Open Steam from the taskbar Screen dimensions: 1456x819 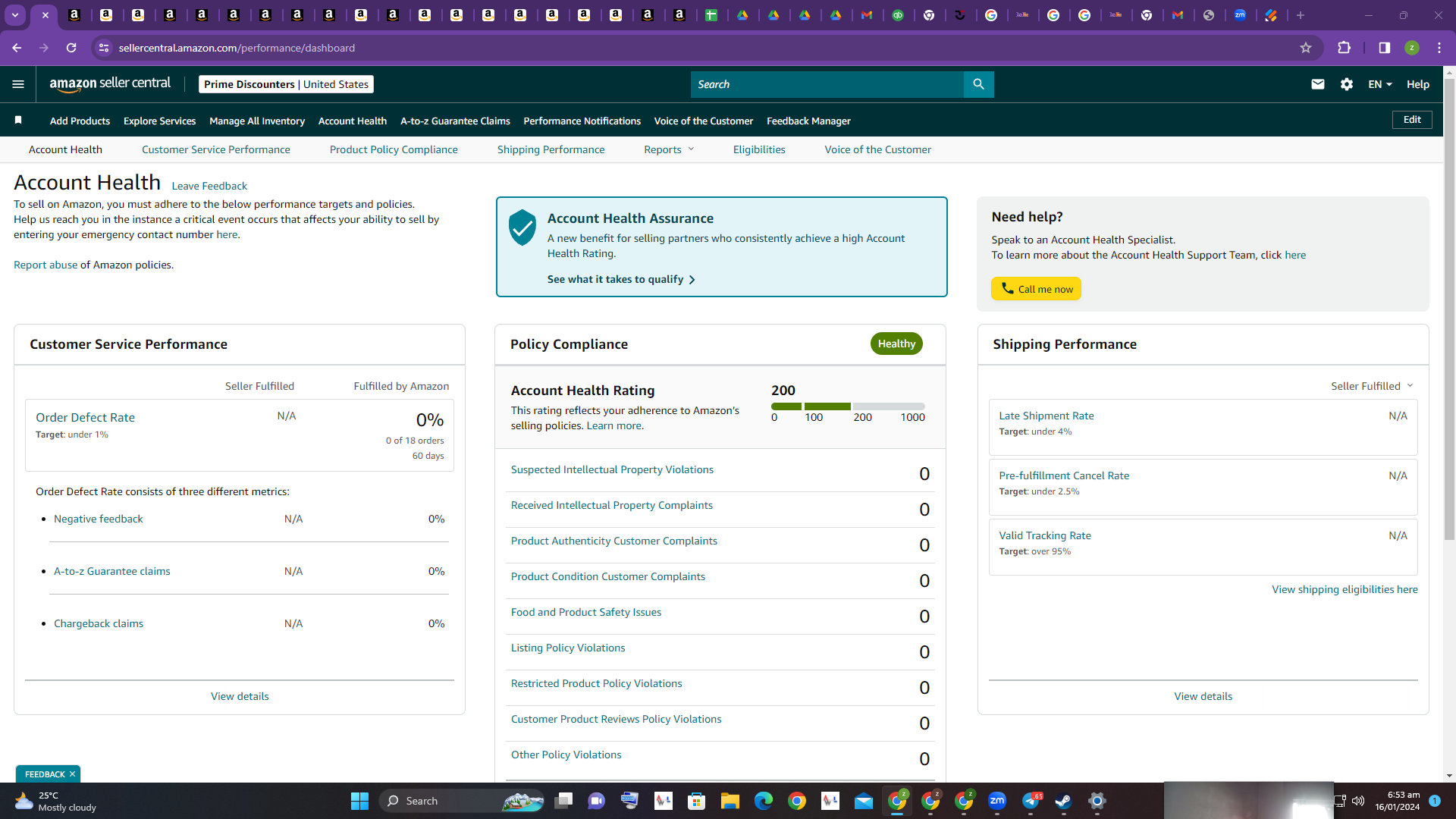1063,801
